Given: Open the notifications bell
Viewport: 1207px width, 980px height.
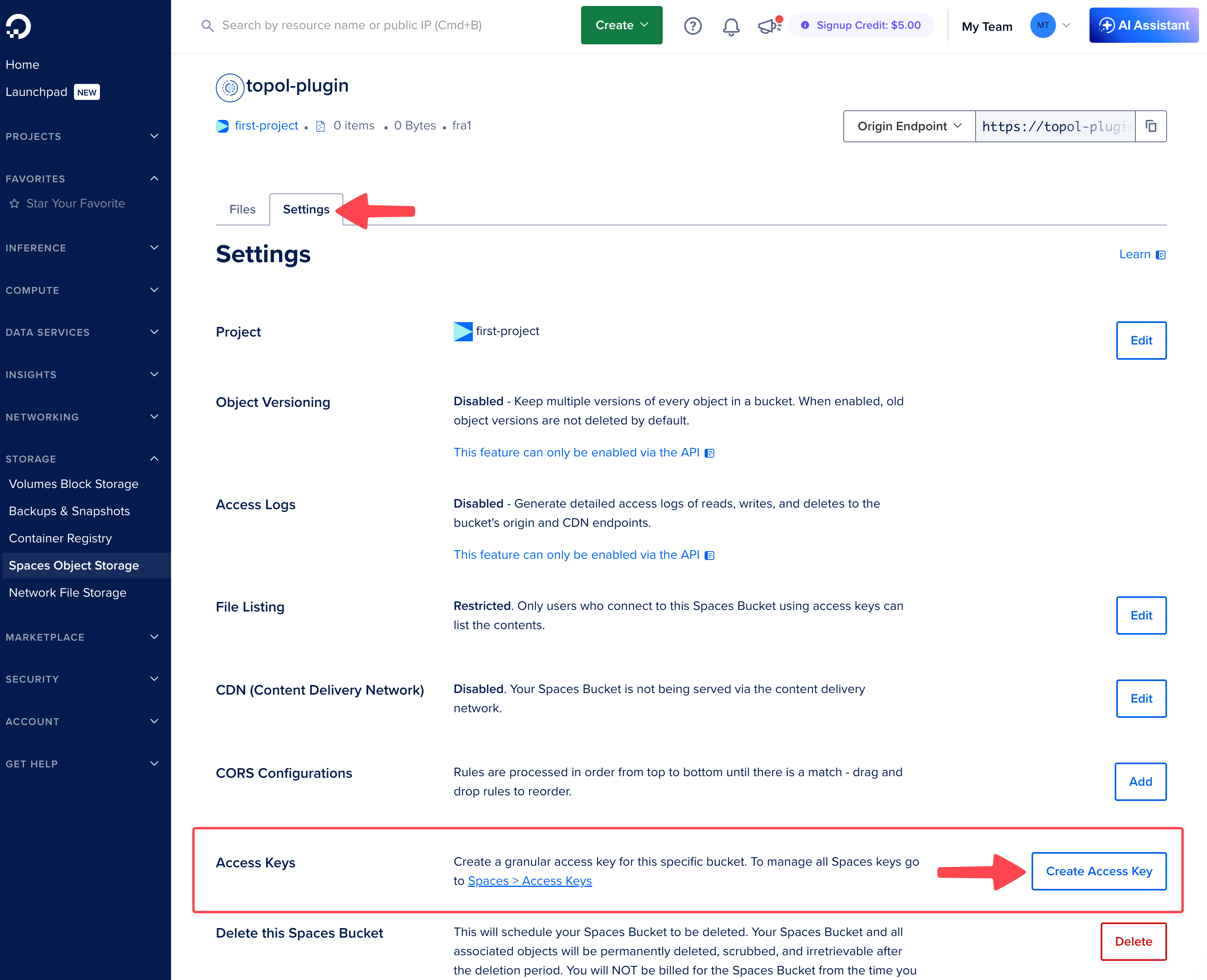Looking at the screenshot, I should [731, 26].
